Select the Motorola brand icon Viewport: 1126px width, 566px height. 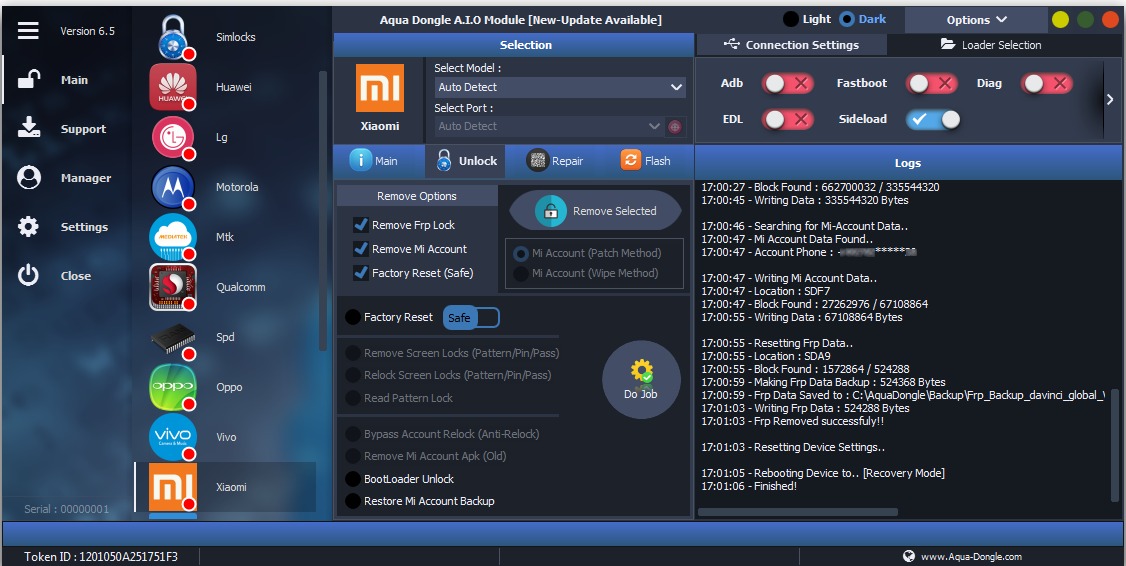coord(173,187)
